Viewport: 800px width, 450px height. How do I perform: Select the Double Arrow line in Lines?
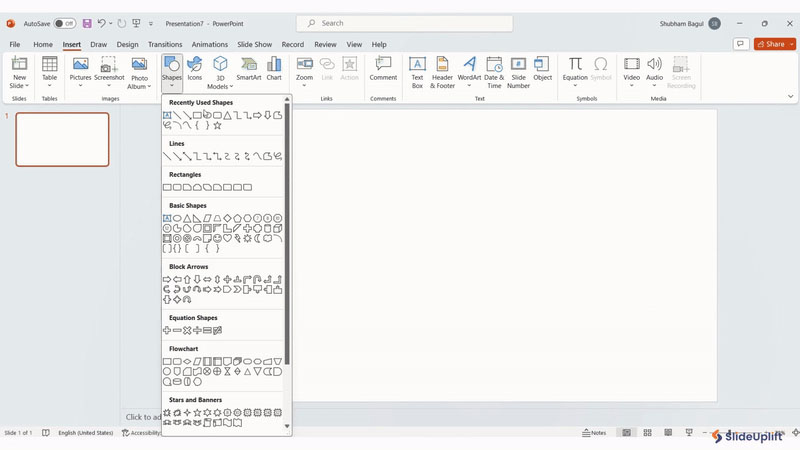tap(187, 156)
